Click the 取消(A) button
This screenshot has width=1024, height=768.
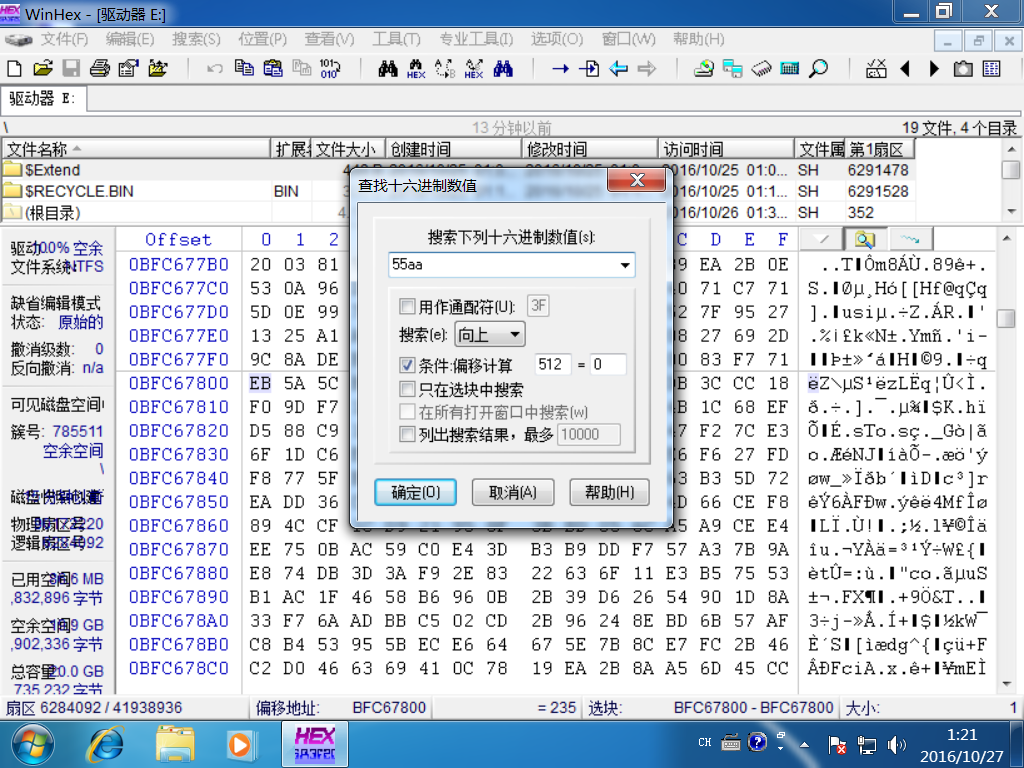513,492
